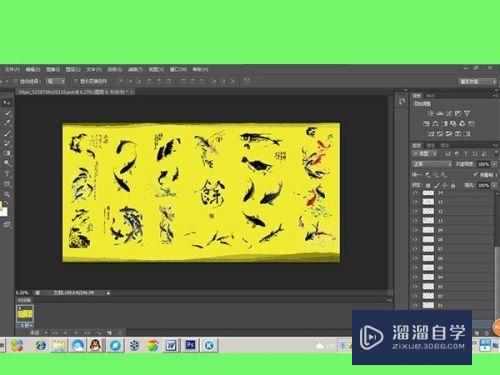Toggle the Auto-Select checkbox
Image resolution: width=500 pixels, height=375 pixels.
tap(16, 81)
